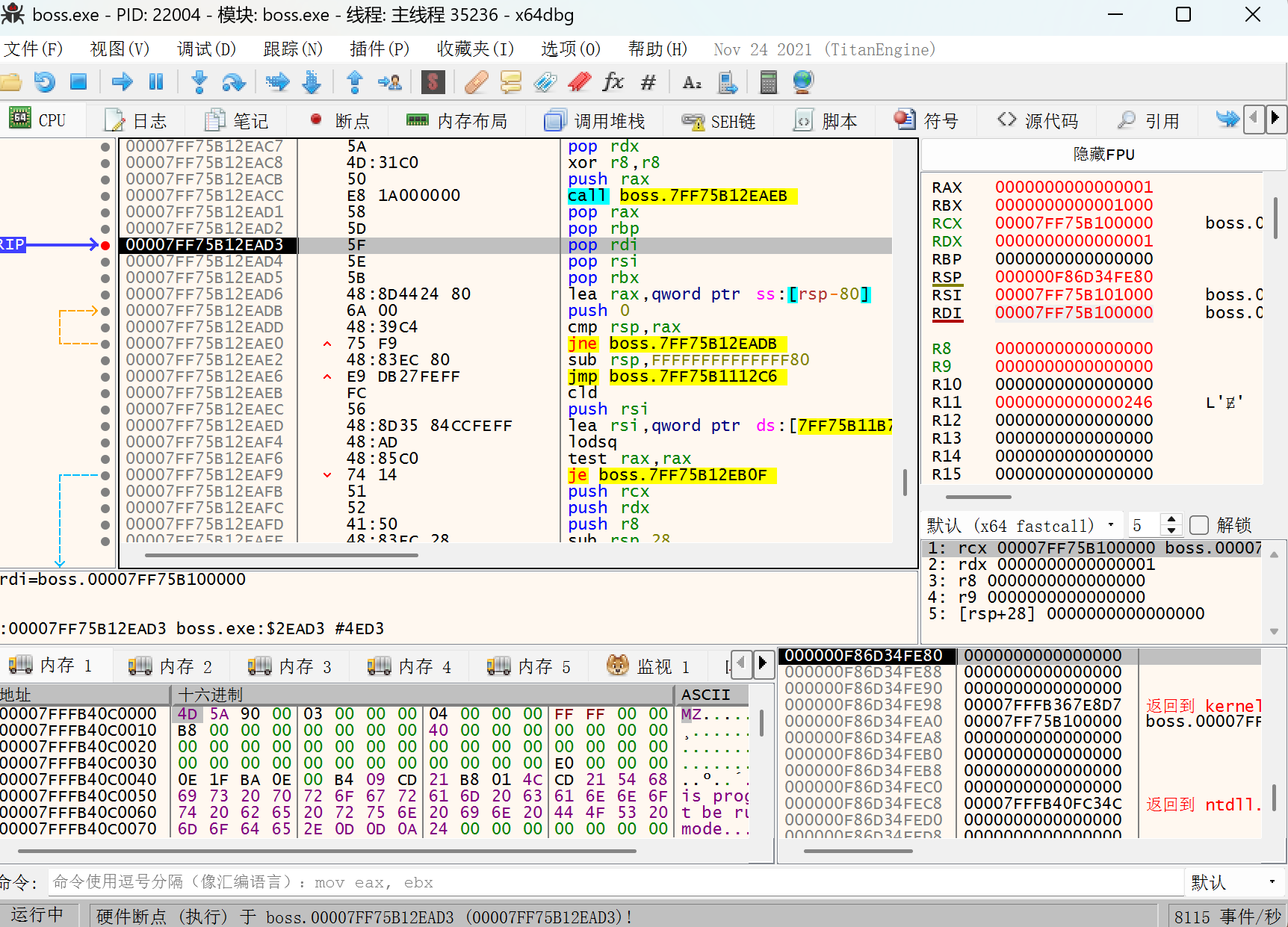This screenshot has width=1288, height=927.
Task: Step over with the curved arrow icon
Action: (x=234, y=81)
